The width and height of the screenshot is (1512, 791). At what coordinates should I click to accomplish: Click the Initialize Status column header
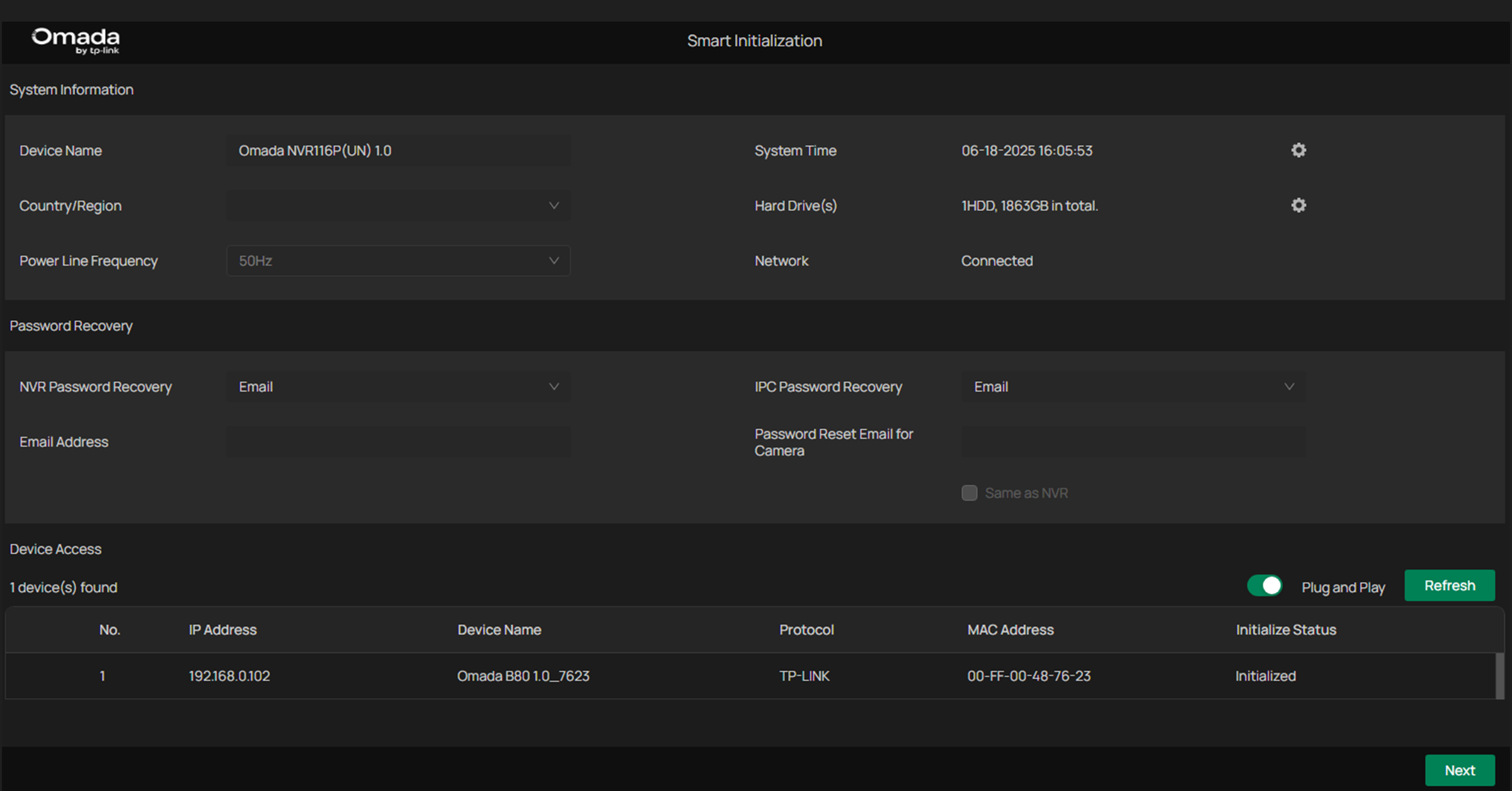point(1286,630)
